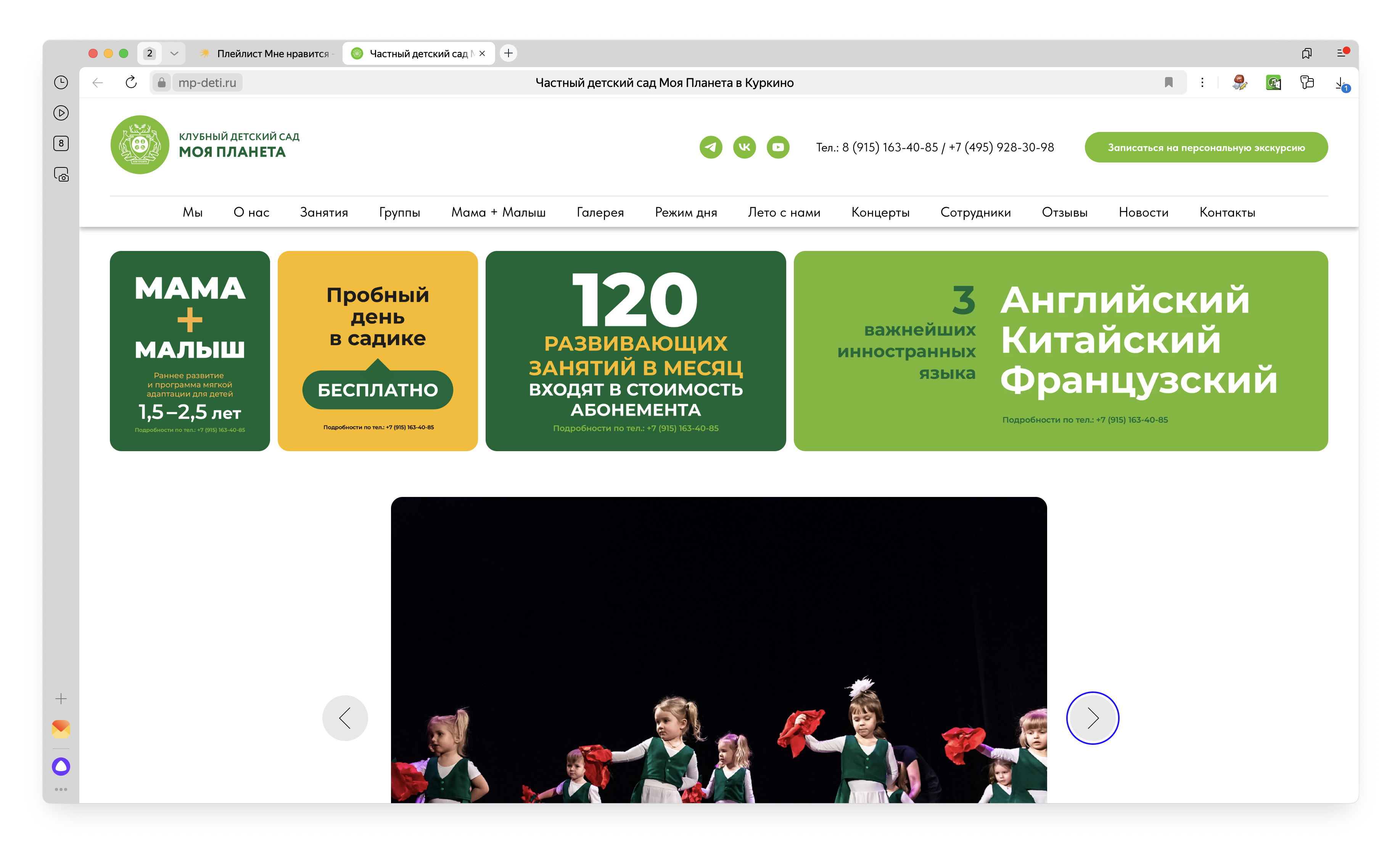Screen dimensions: 1400x852
Task: Open the Telegram social icon
Action: click(710, 147)
